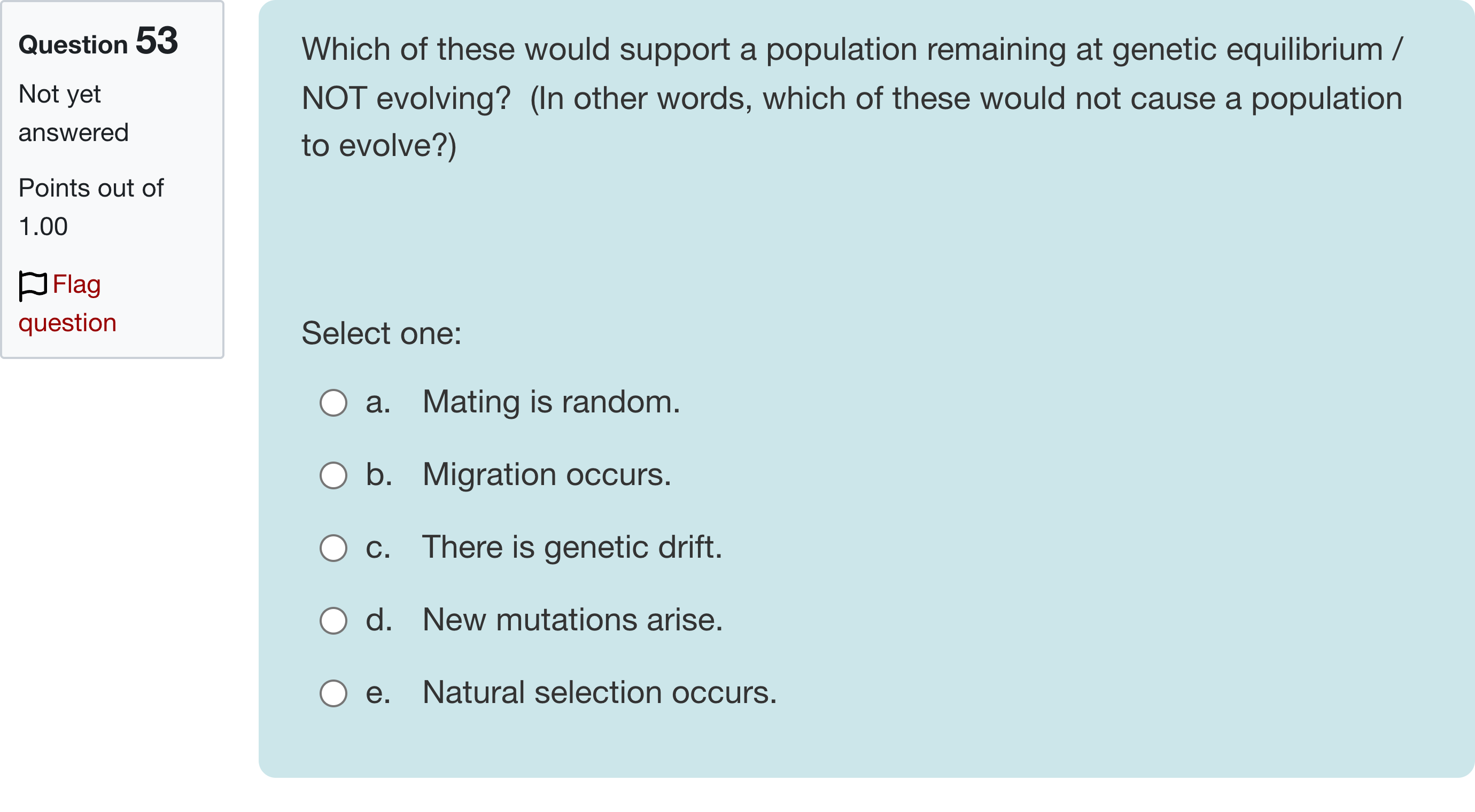
Task: Click the "Question 53" heading
Action: pyautogui.click(x=98, y=42)
